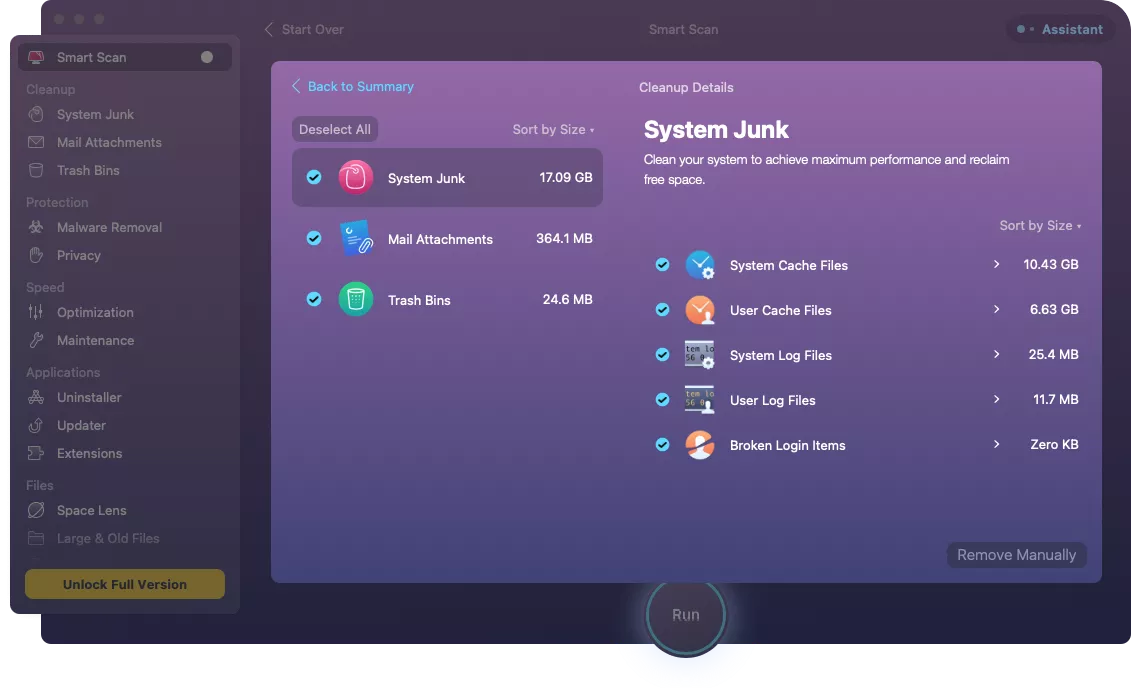Viewport: 1131px width, 688px height.
Task: Open the Assistant panel
Action: (1059, 29)
